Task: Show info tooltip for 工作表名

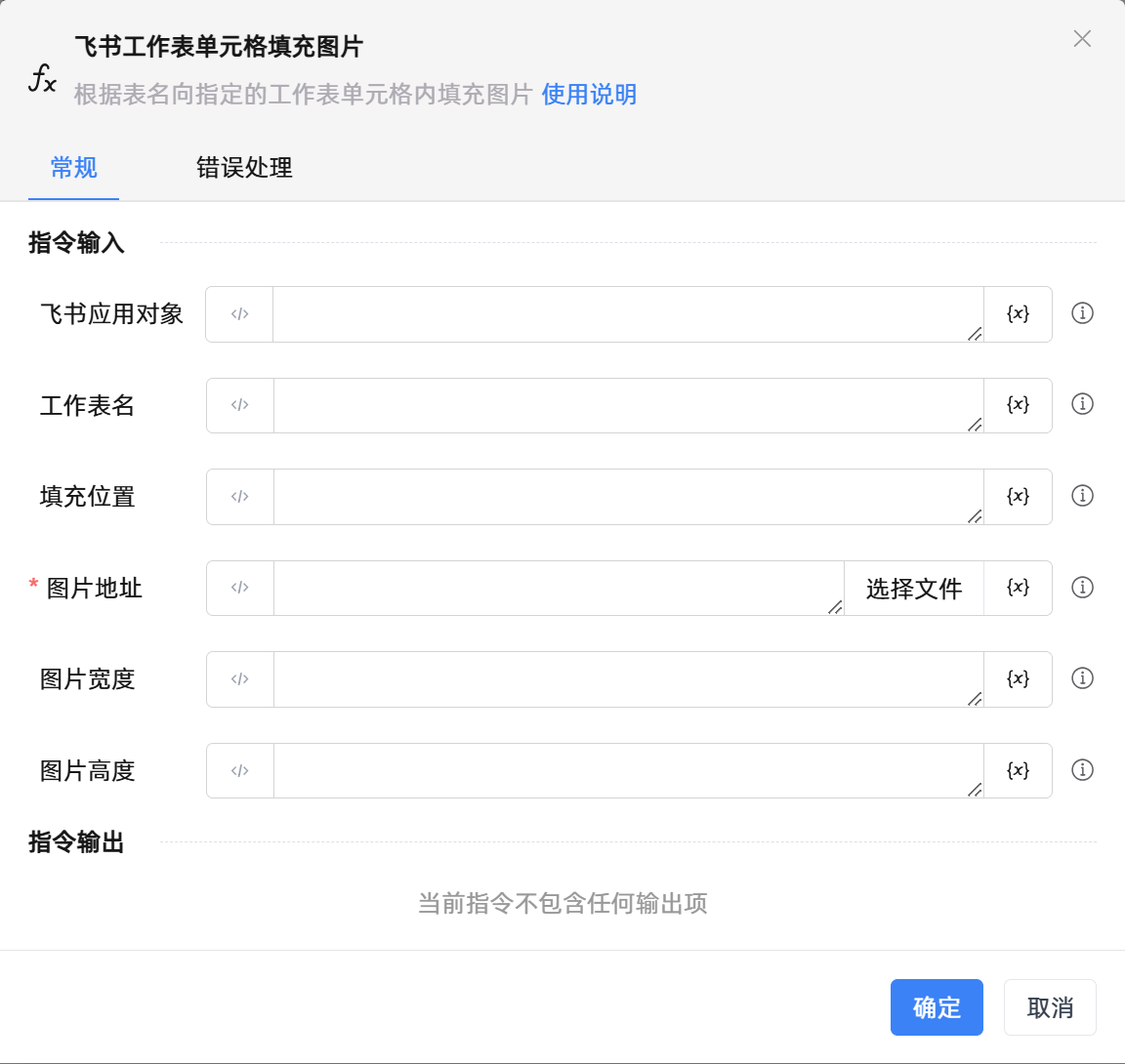Action: [x=1082, y=404]
